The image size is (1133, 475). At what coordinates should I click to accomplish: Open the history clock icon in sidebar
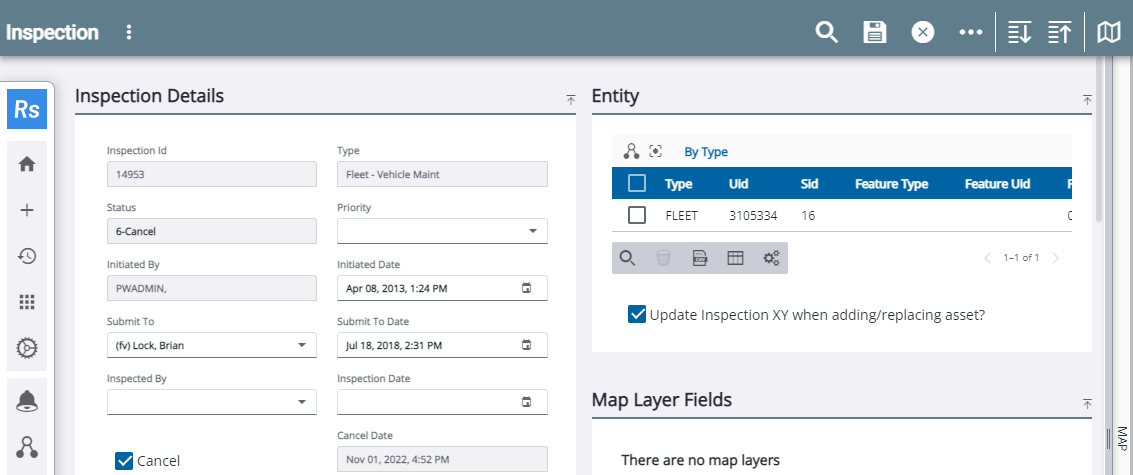(28, 256)
